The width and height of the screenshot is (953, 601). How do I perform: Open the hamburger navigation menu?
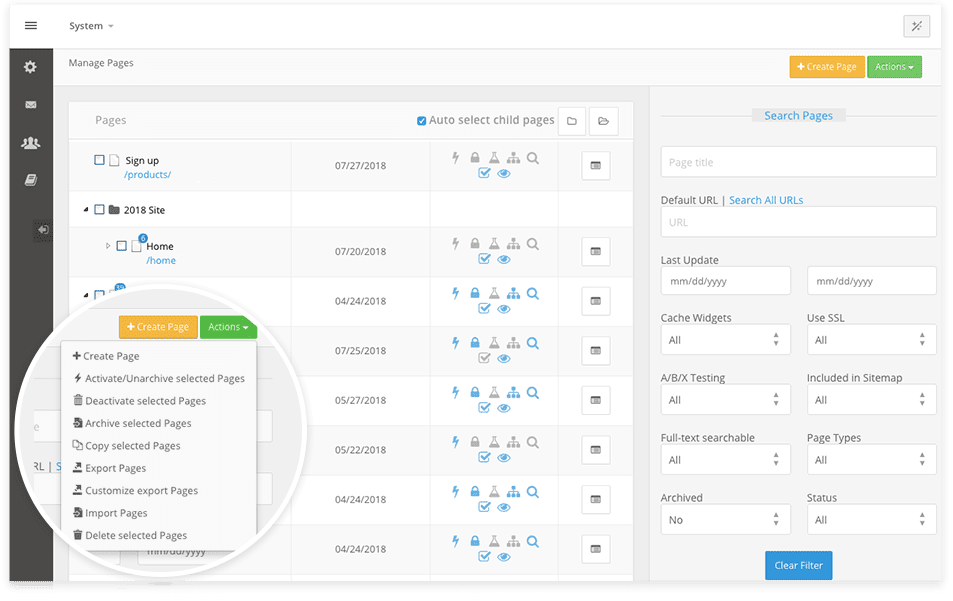(31, 26)
